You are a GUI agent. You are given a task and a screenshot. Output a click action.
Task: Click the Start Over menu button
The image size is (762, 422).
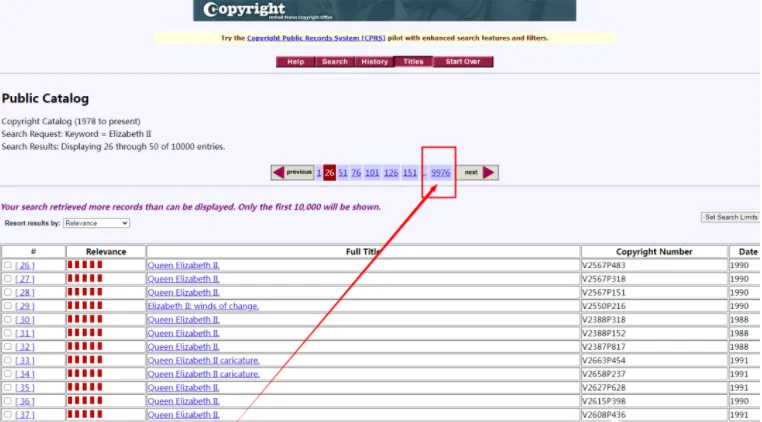tap(463, 62)
